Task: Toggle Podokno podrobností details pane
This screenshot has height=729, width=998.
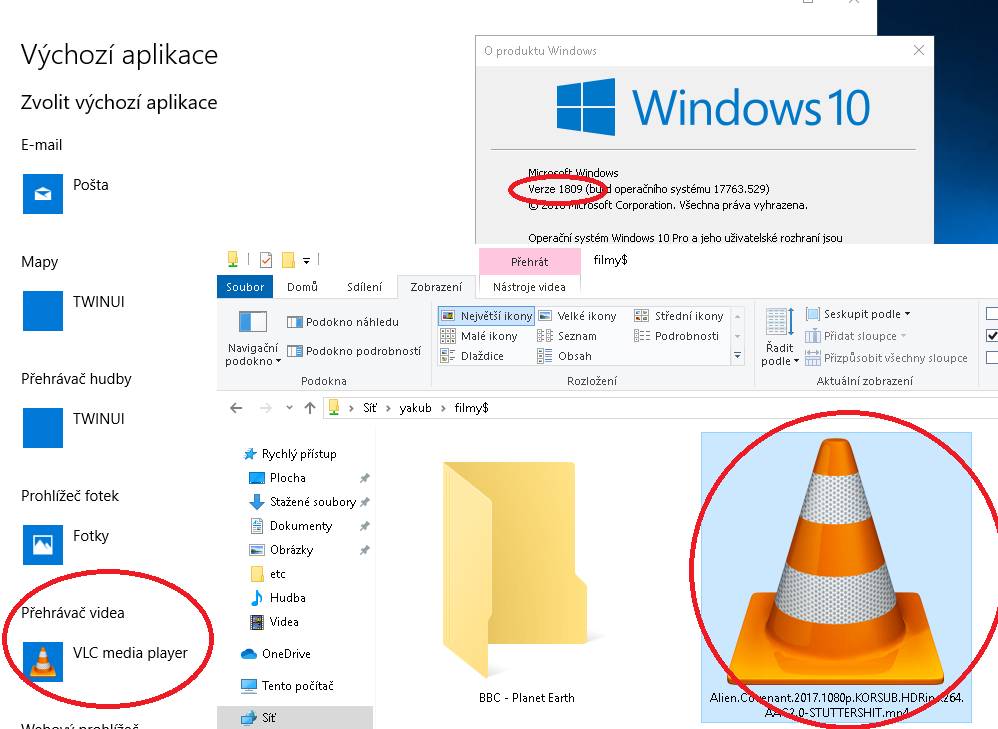Action: 354,351
